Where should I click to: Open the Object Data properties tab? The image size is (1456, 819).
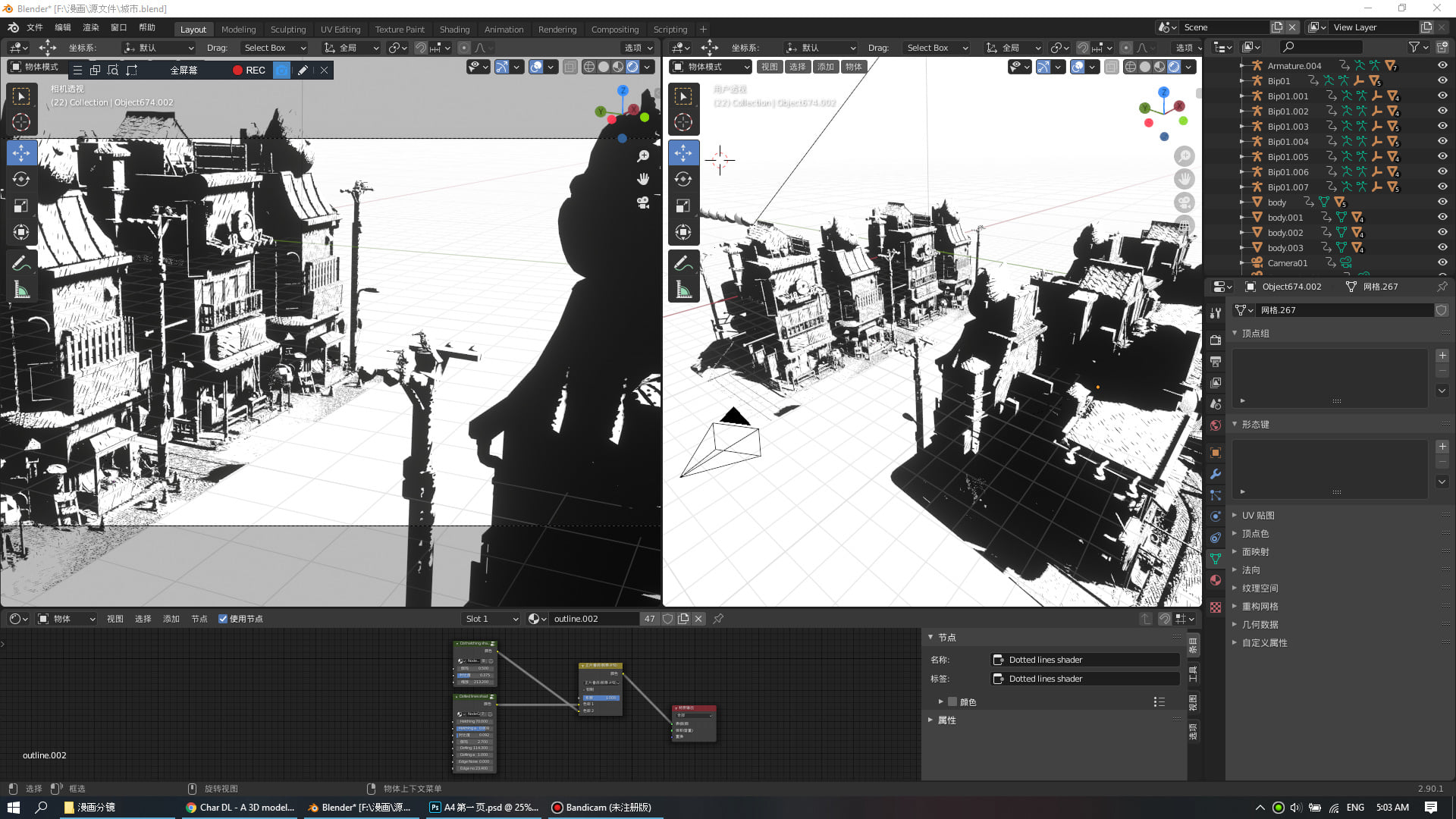tap(1216, 559)
